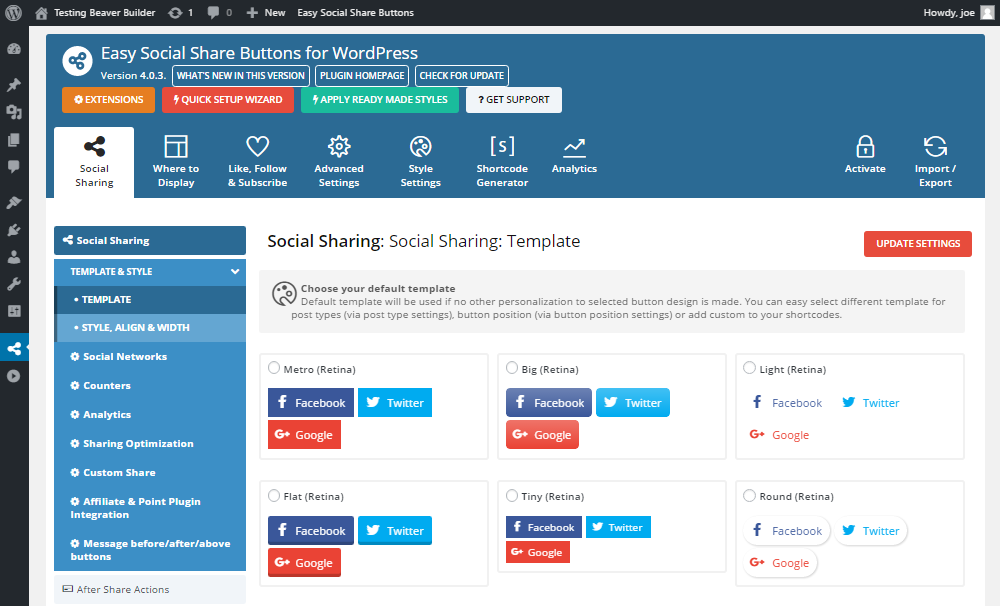
Task: Open Users icon in admin sidebar
Action: point(14,257)
